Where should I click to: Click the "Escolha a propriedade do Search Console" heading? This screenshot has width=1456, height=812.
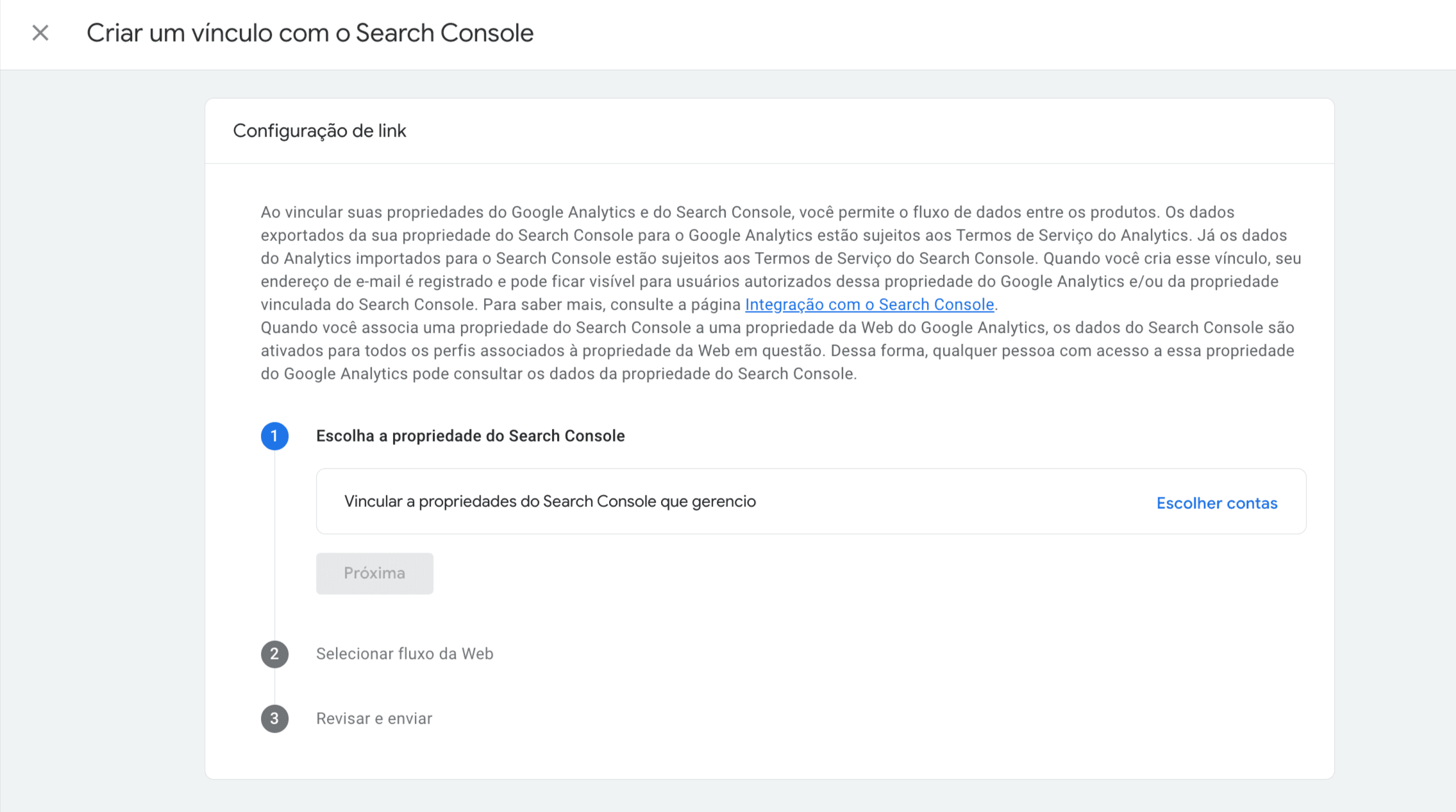pyautogui.click(x=469, y=436)
